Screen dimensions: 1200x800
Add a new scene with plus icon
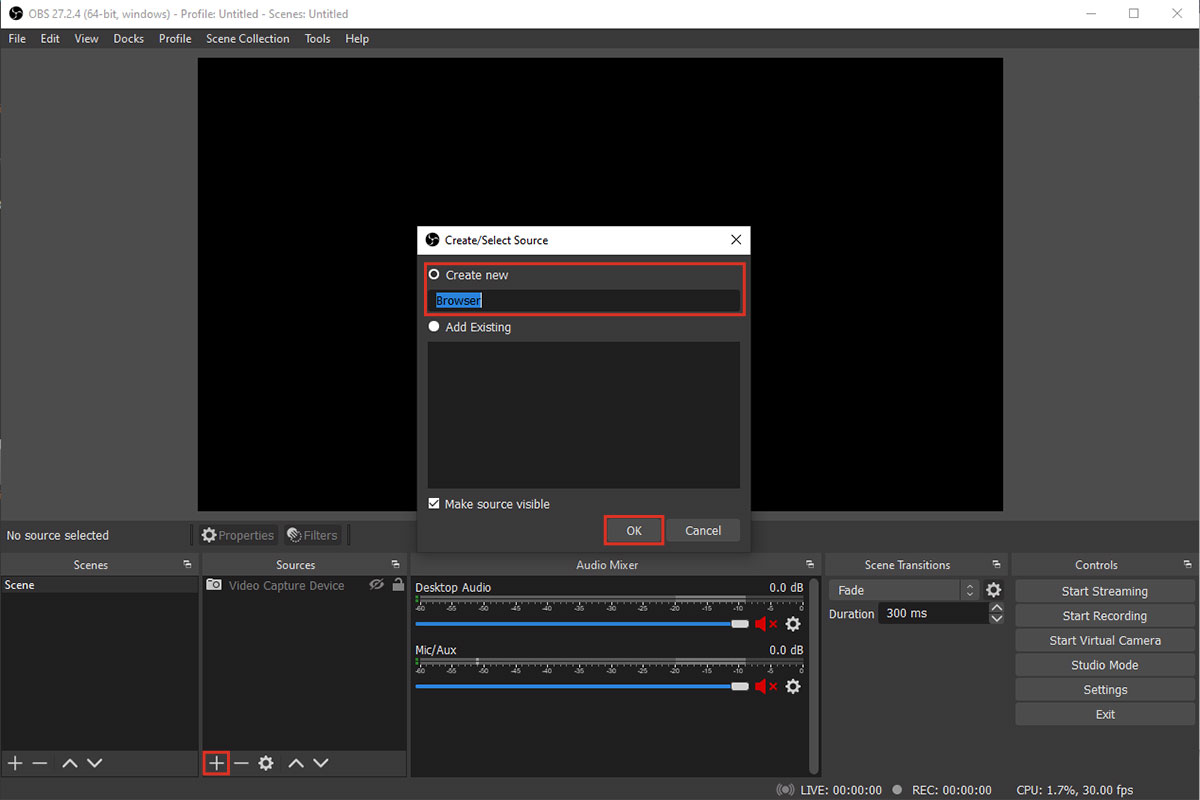click(15, 763)
